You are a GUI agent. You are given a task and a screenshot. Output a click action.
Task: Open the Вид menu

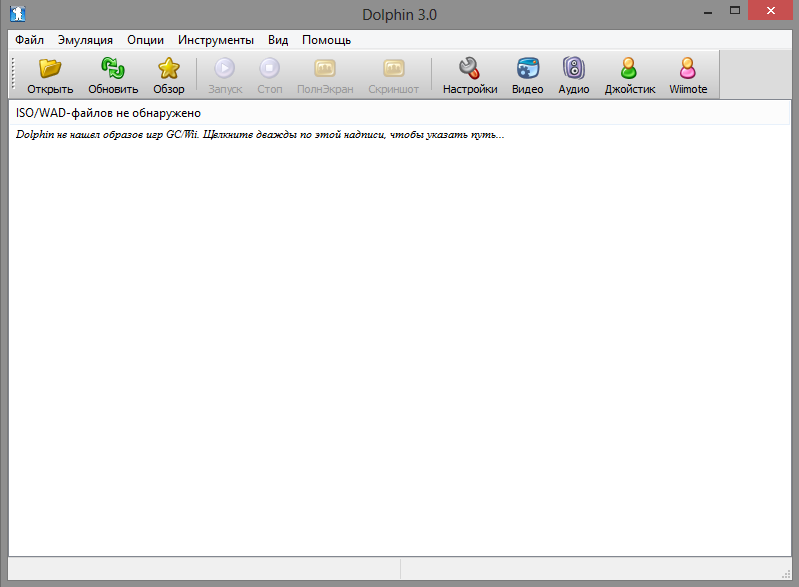coord(278,40)
